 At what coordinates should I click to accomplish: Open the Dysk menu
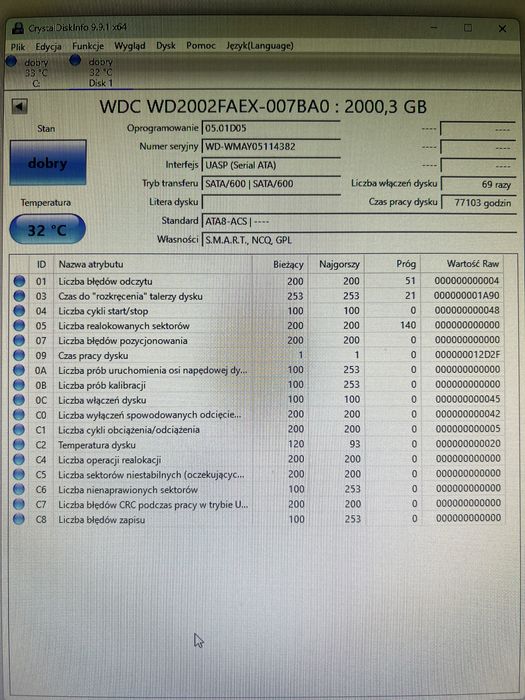[166, 46]
